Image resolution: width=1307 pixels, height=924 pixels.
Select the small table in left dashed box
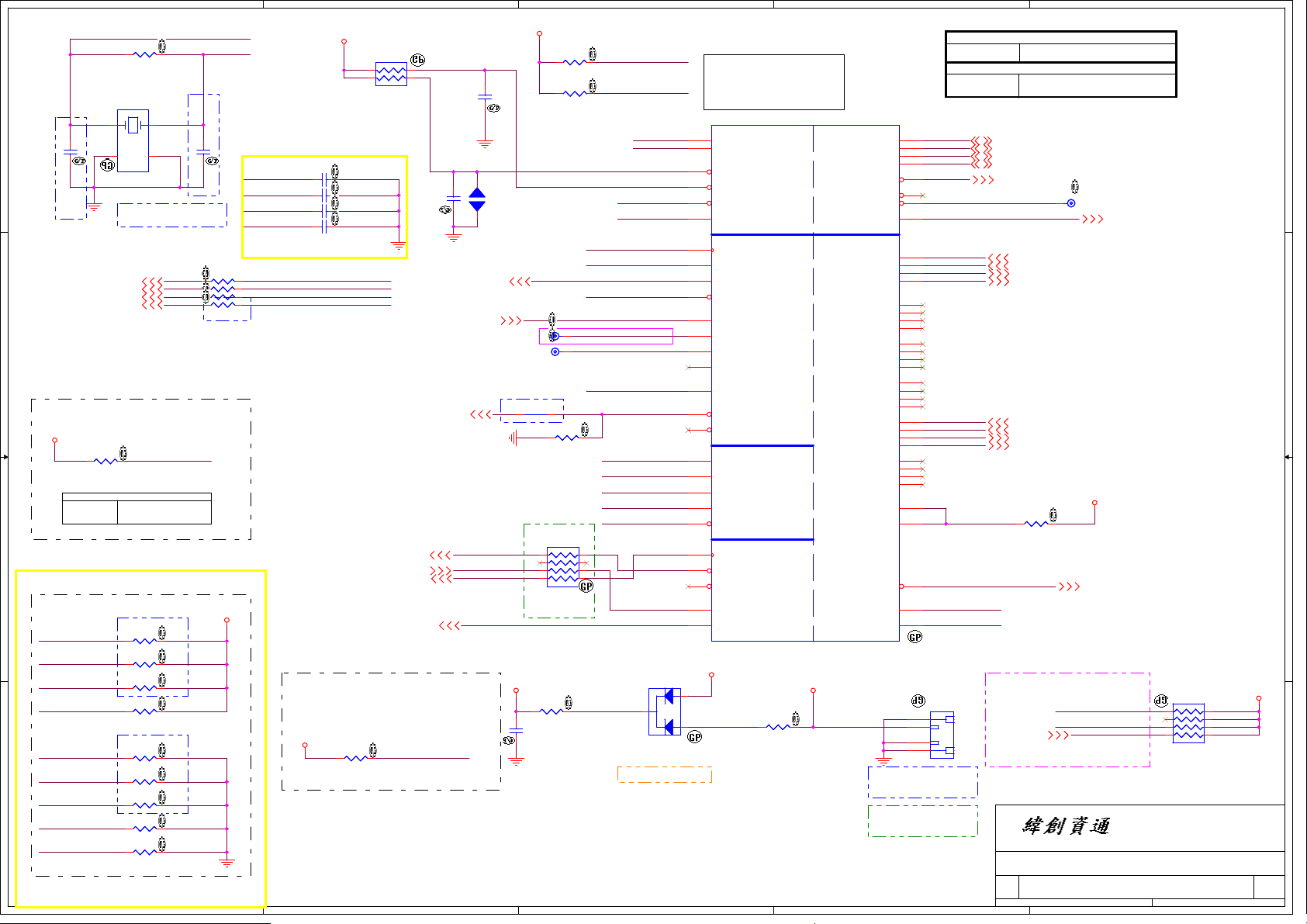coord(137,508)
